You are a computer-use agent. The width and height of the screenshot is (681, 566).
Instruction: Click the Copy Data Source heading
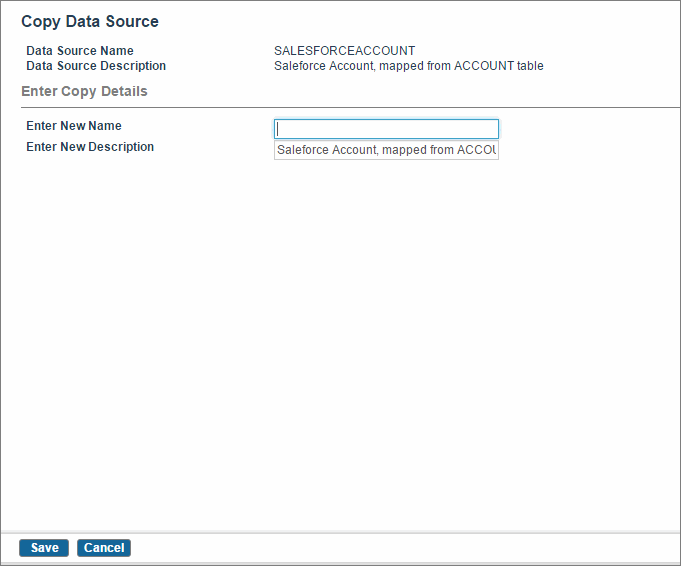pyautogui.click(x=90, y=21)
